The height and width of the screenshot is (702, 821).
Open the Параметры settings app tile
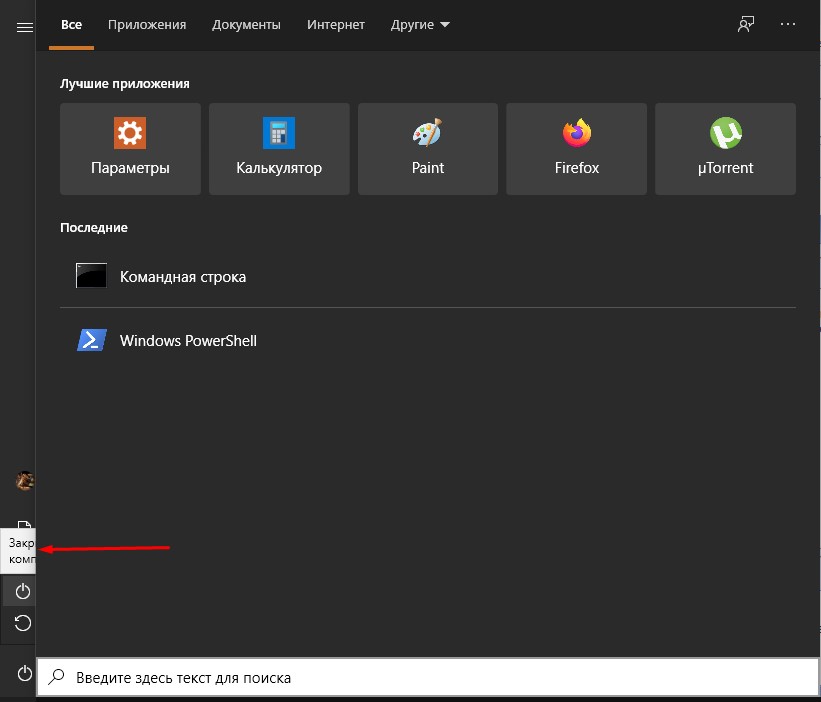(130, 149)
